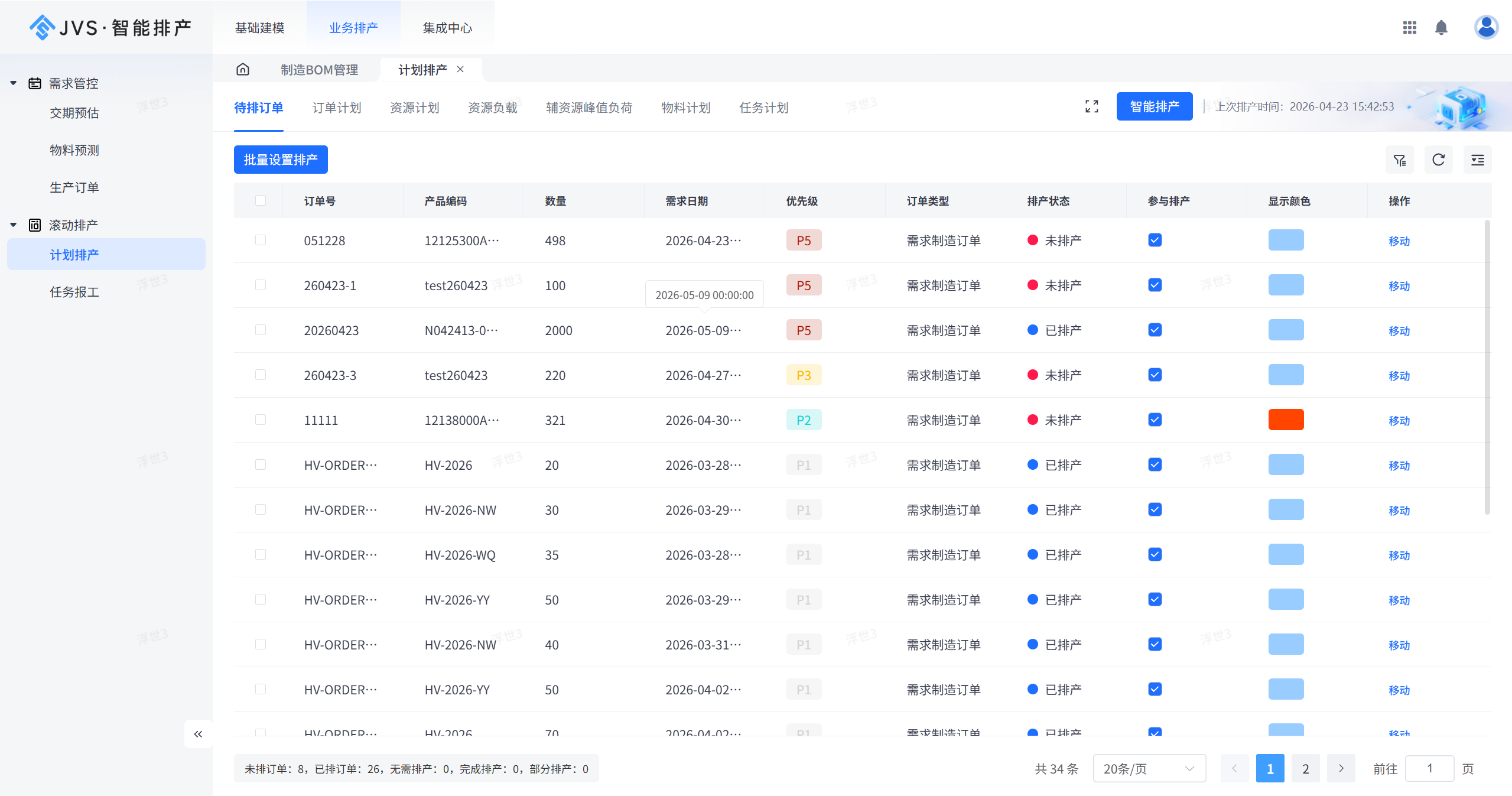The height and width of the screenshot is (796, 1512).
Task: Click the 智能排产 button
Action: point(1154,106)
